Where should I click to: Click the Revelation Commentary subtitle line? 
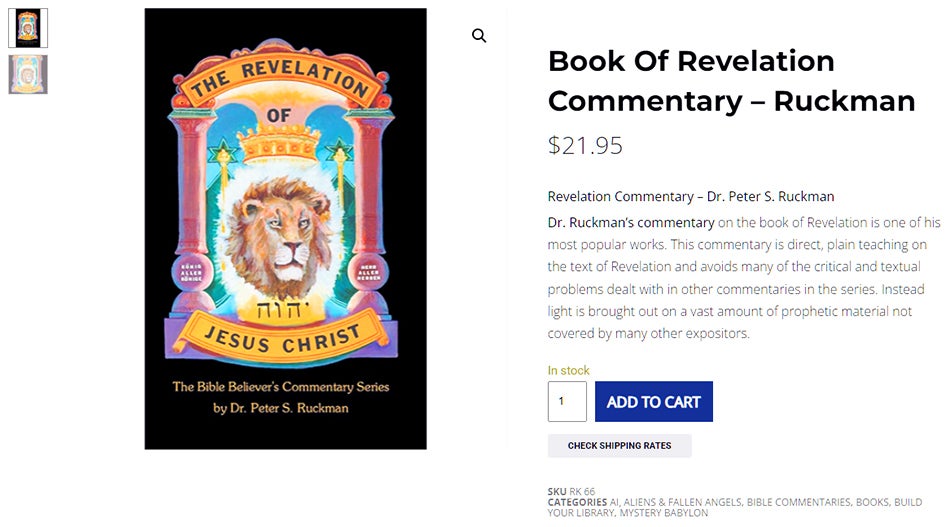tap(691, 196)
